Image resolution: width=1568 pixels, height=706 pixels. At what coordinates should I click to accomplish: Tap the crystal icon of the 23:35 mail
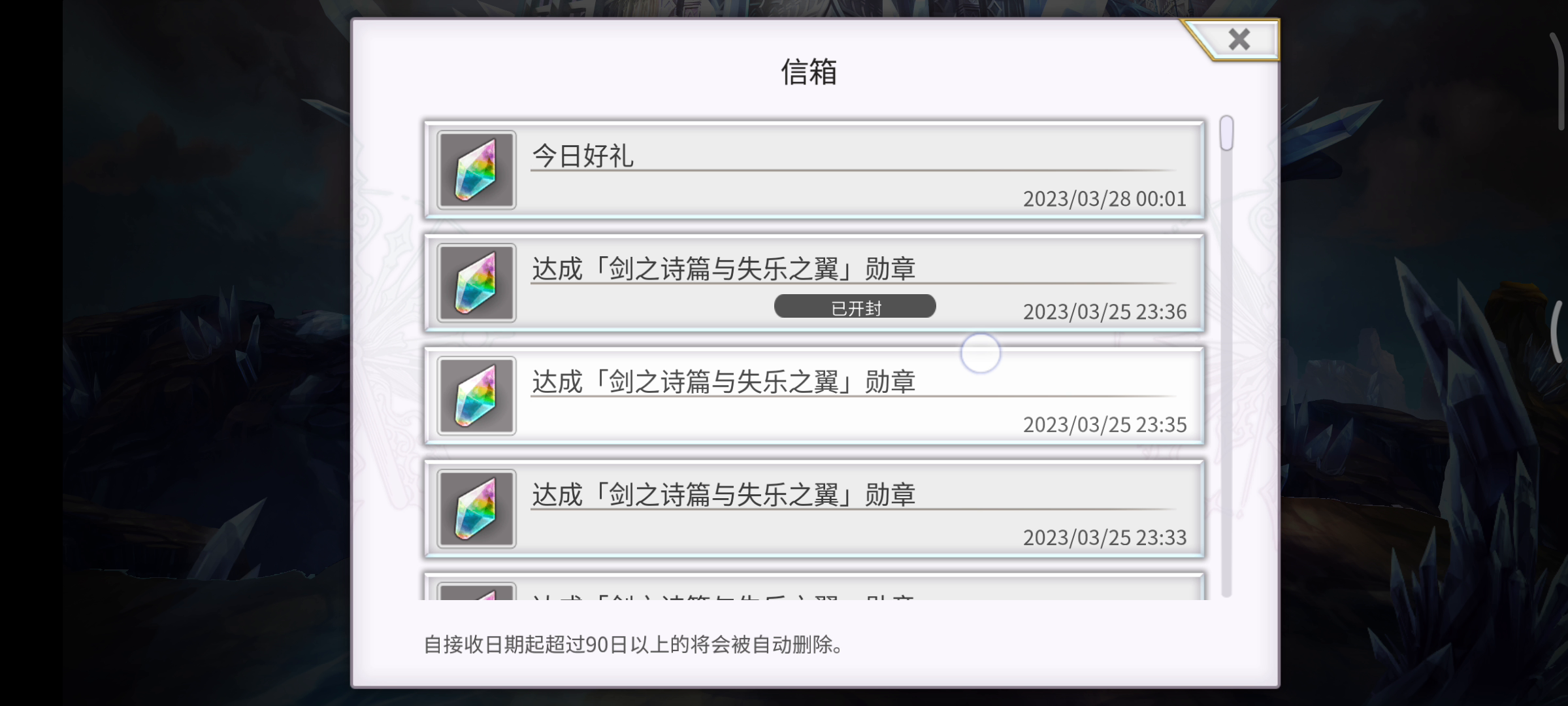[476, 396]
